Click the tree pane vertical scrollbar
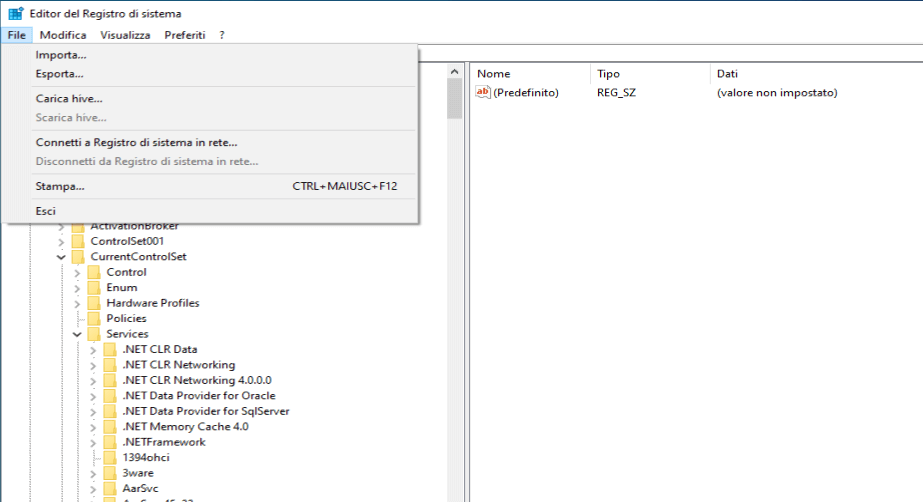Image resolution: width=923 pixels, height=502 pixels. click(454, 300)
